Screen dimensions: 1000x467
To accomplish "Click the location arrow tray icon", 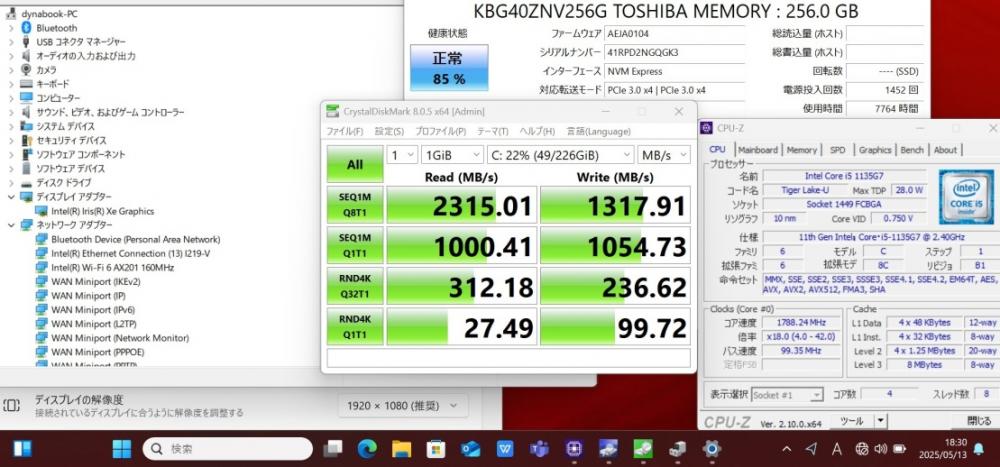I will click(x=811, y=449).
